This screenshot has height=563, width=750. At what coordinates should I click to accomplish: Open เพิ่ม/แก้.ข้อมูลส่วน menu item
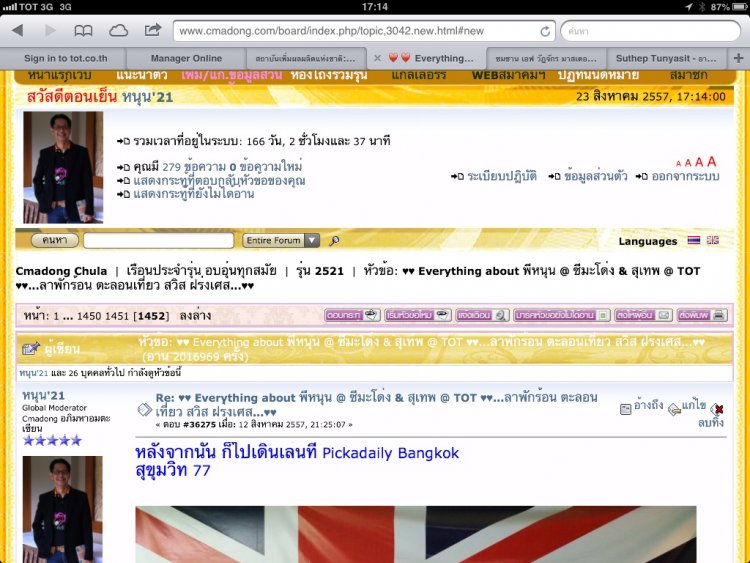231,76
